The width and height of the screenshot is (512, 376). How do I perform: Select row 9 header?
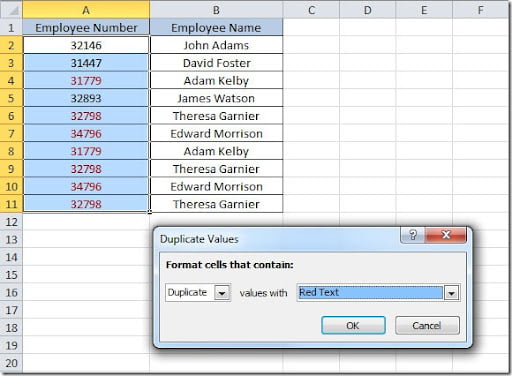[x=11, y=169]
